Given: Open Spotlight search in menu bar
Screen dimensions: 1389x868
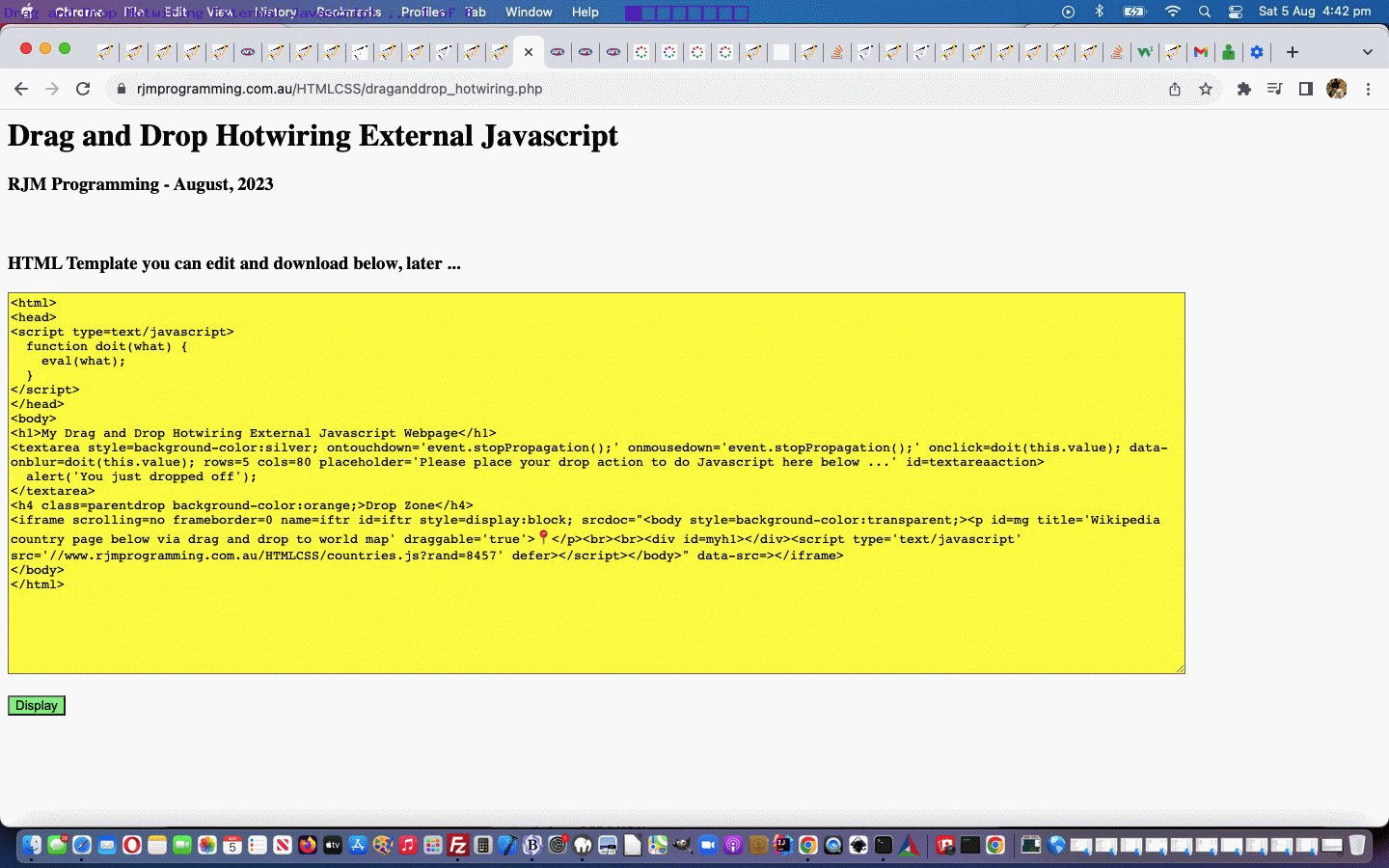Looking at the screenshot, I should click(1205, 12).
